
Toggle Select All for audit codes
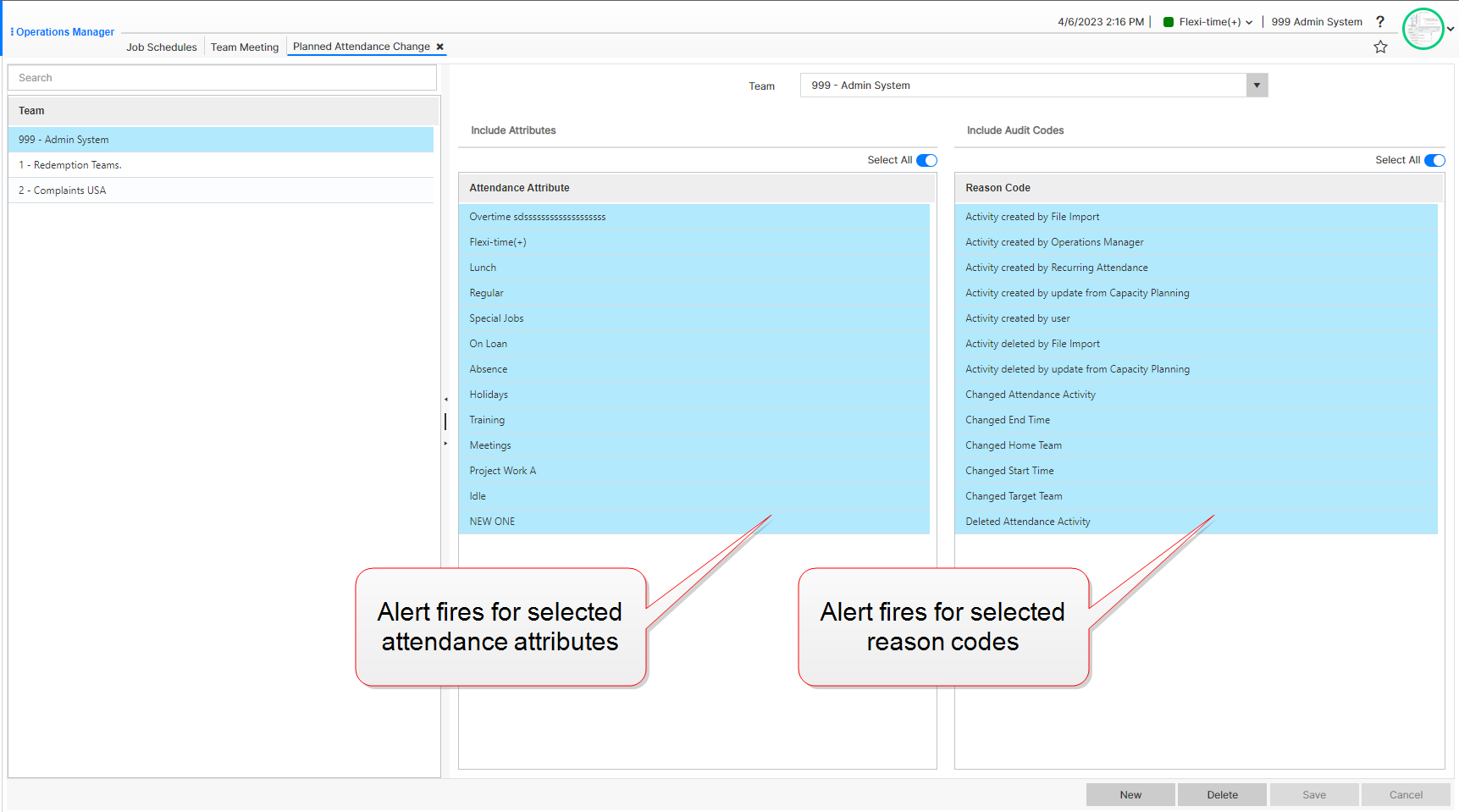tap(1434, 161)
